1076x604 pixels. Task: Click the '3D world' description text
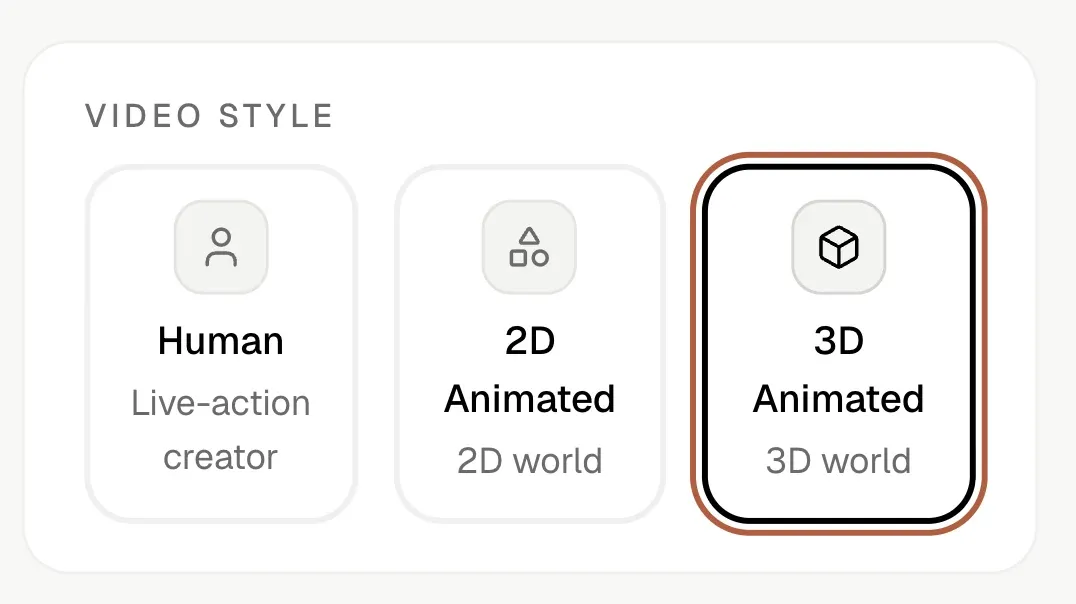tap(839, 461)
